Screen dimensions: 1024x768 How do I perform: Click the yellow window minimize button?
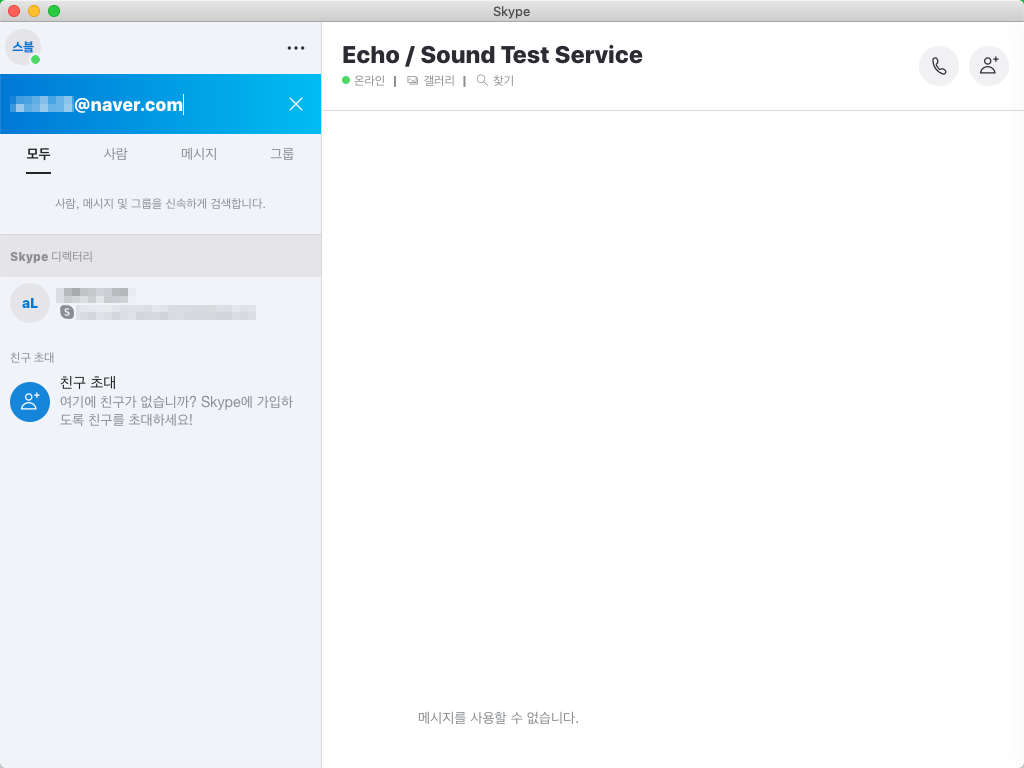click(34, 11)
